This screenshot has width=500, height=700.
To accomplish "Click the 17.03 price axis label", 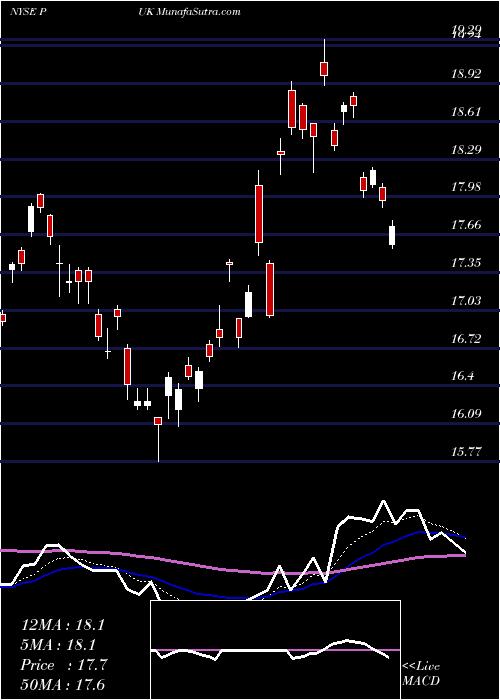I will point(467,300).
